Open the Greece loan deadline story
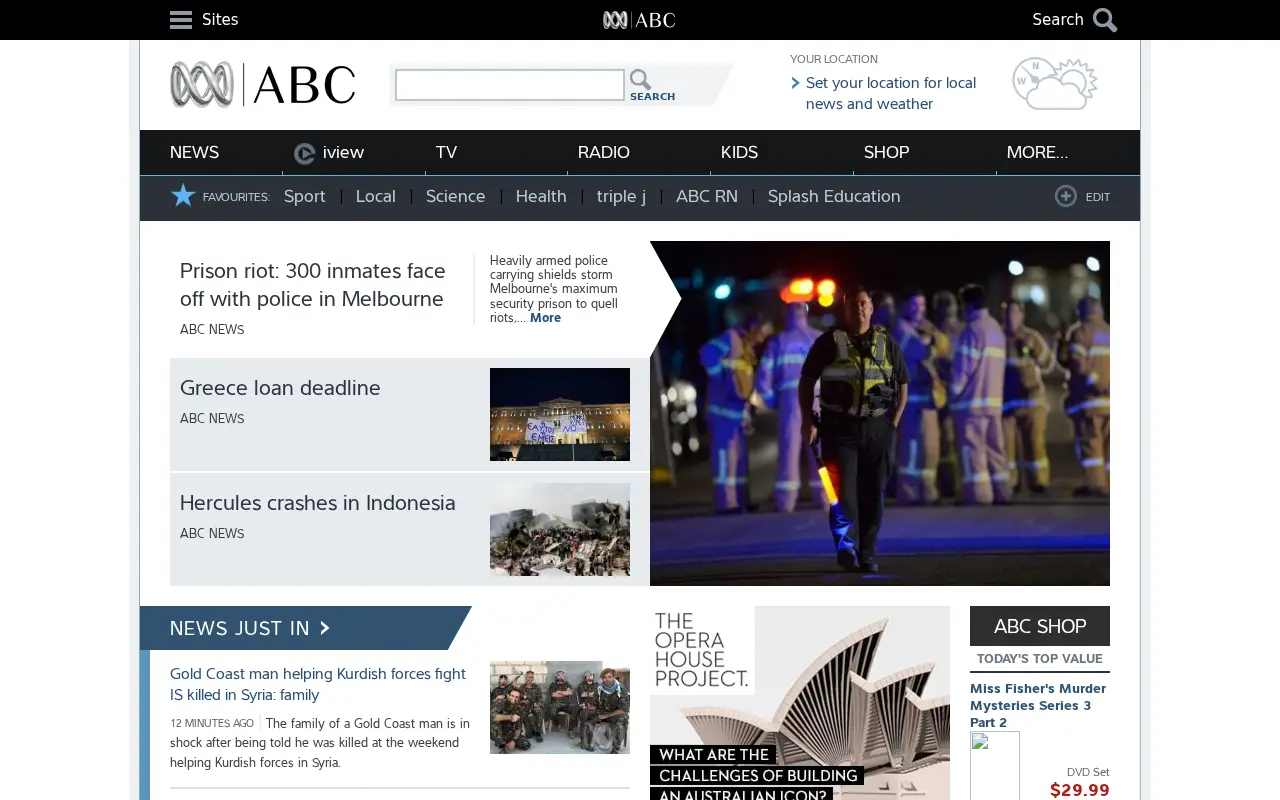1280x800 pixels. tap(280, 388)
